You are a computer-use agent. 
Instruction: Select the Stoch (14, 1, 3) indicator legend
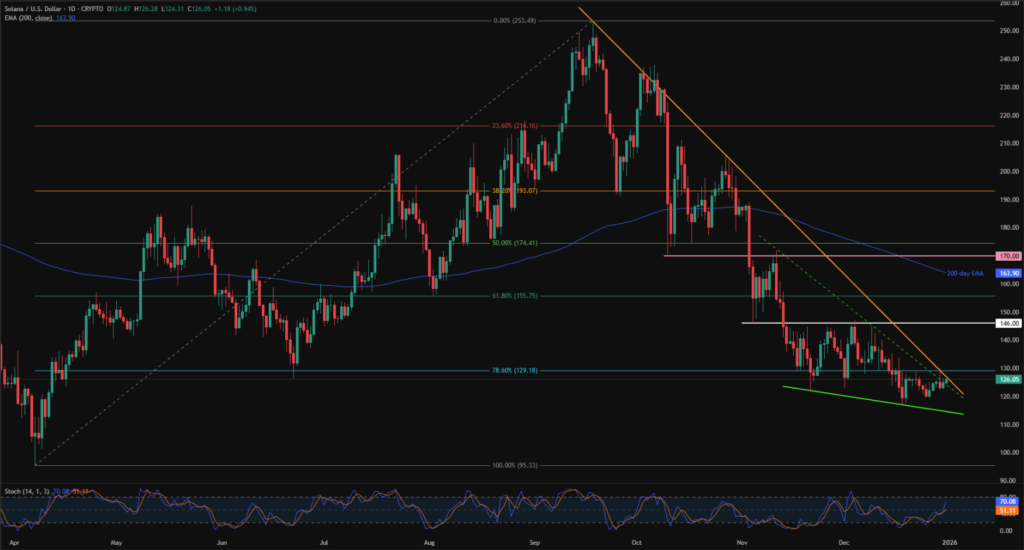point(28,491)
